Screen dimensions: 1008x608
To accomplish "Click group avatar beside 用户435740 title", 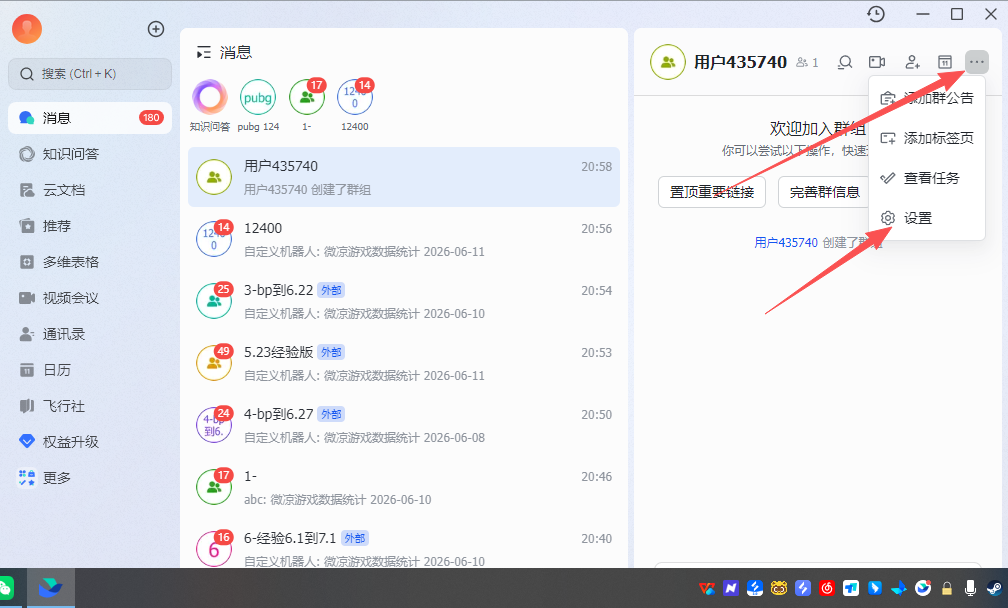I will 668,62.
